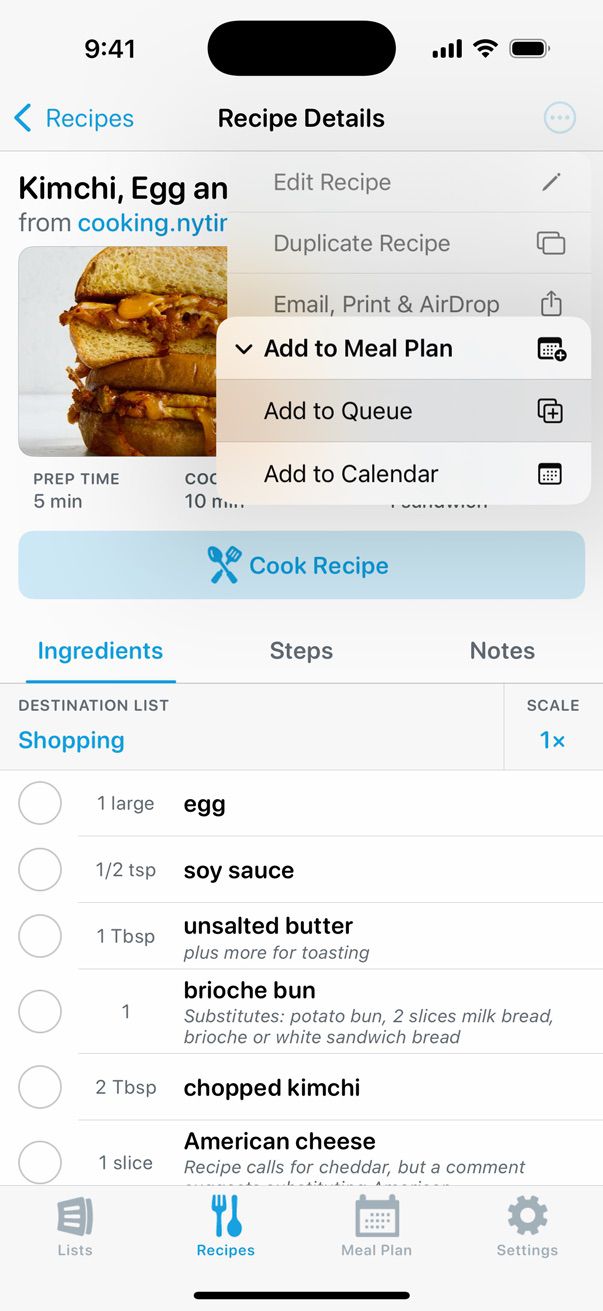Check the chopped kimchi ingredient circle
603x1311 pixels.
click(x=40, y=1087)
